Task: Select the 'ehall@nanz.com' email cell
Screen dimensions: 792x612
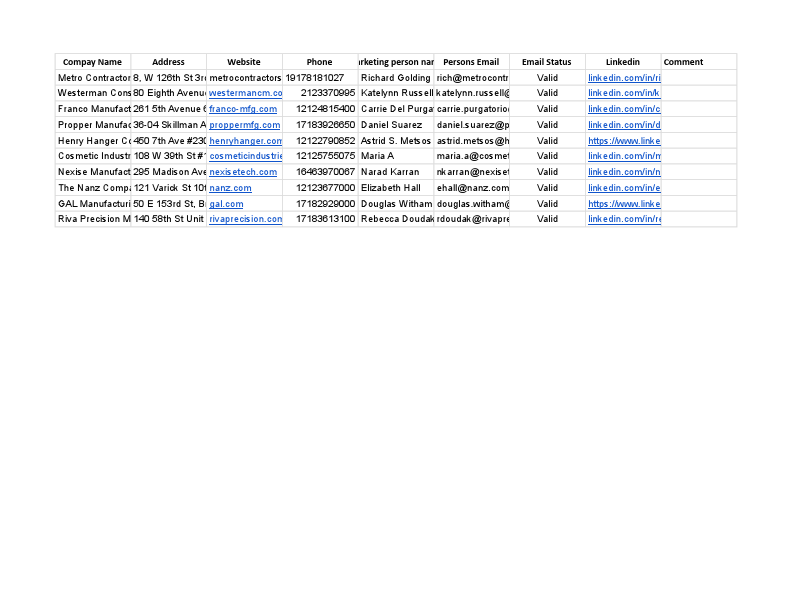Action: [472, 188]
